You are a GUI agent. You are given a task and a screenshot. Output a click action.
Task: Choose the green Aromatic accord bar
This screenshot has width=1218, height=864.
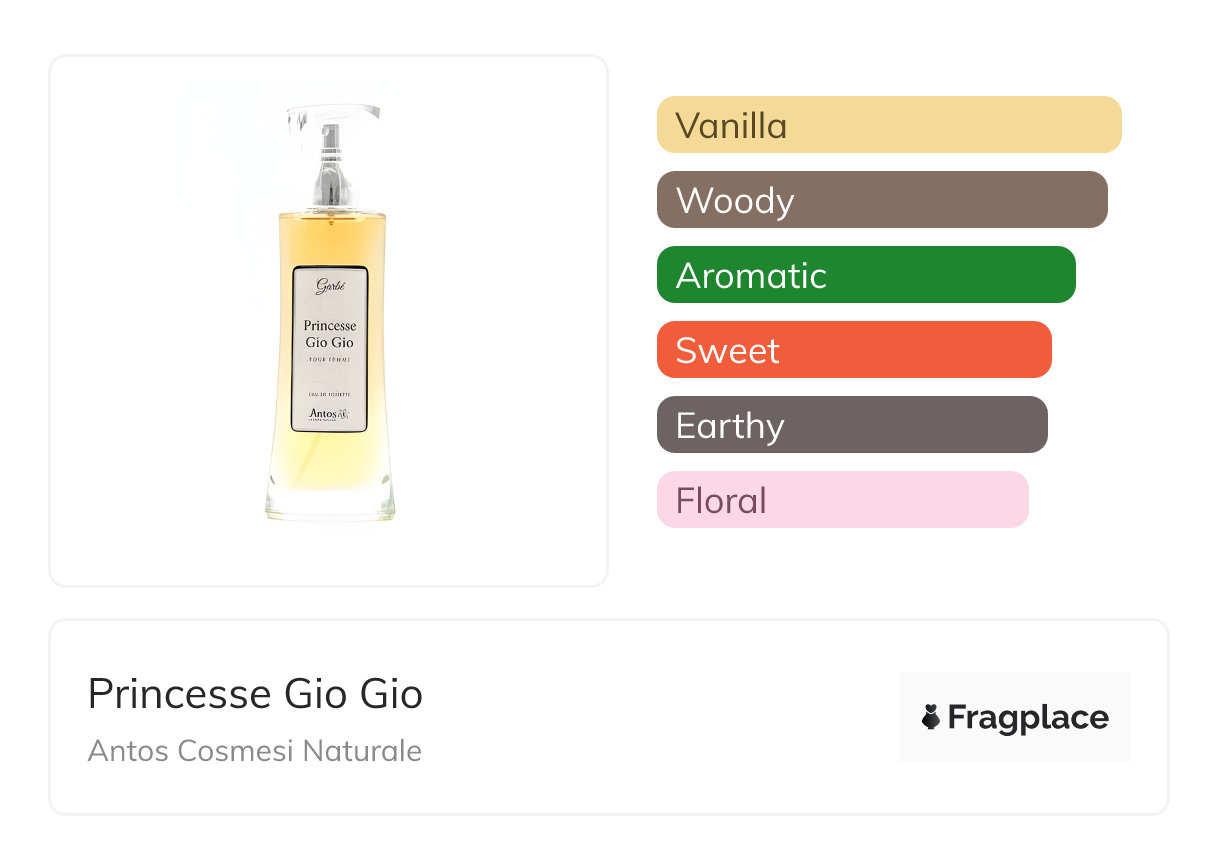[865, 275]
